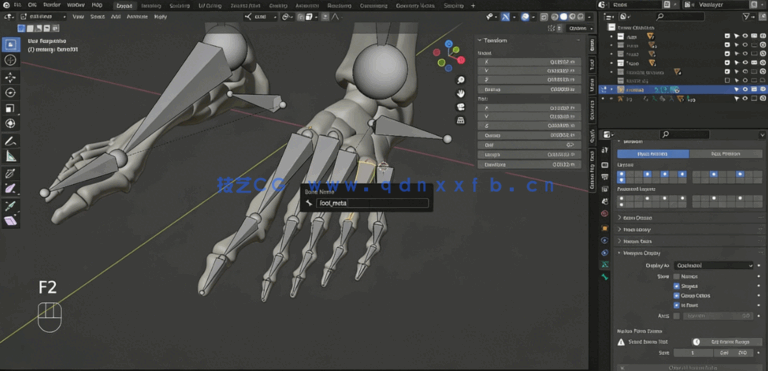The image size is (768, 371).
Task: Open the object interaction mode dropdown
Action: point(43,17)
